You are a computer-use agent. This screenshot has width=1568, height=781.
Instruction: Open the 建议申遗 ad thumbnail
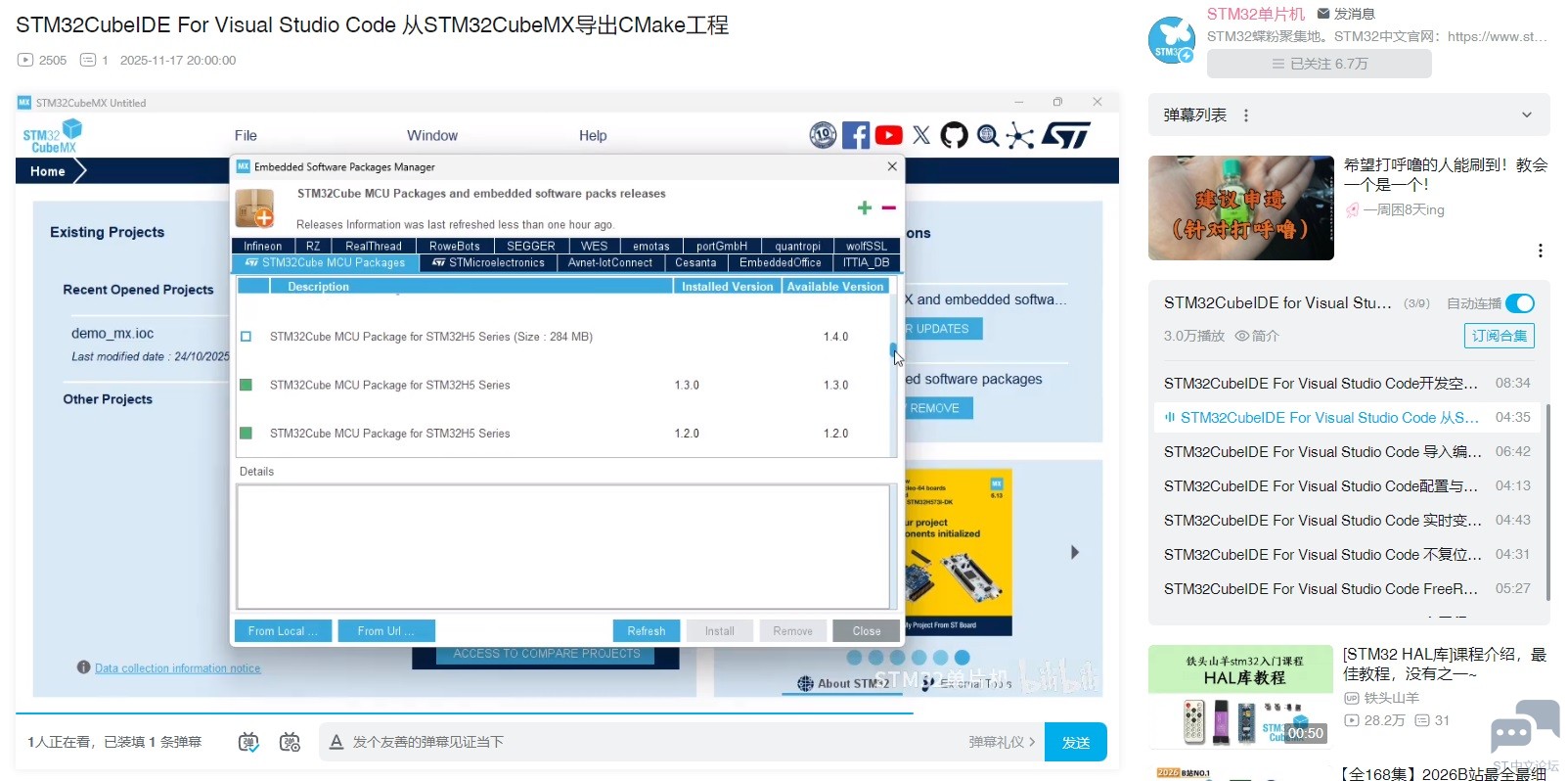coord(1241,207)
